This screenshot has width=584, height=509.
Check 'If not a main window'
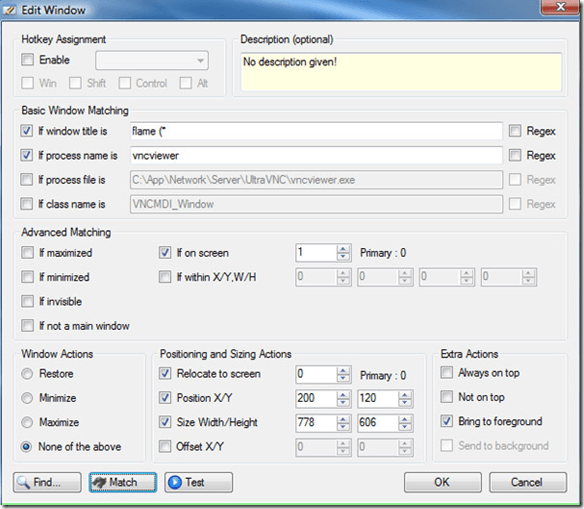coord(28,325)
